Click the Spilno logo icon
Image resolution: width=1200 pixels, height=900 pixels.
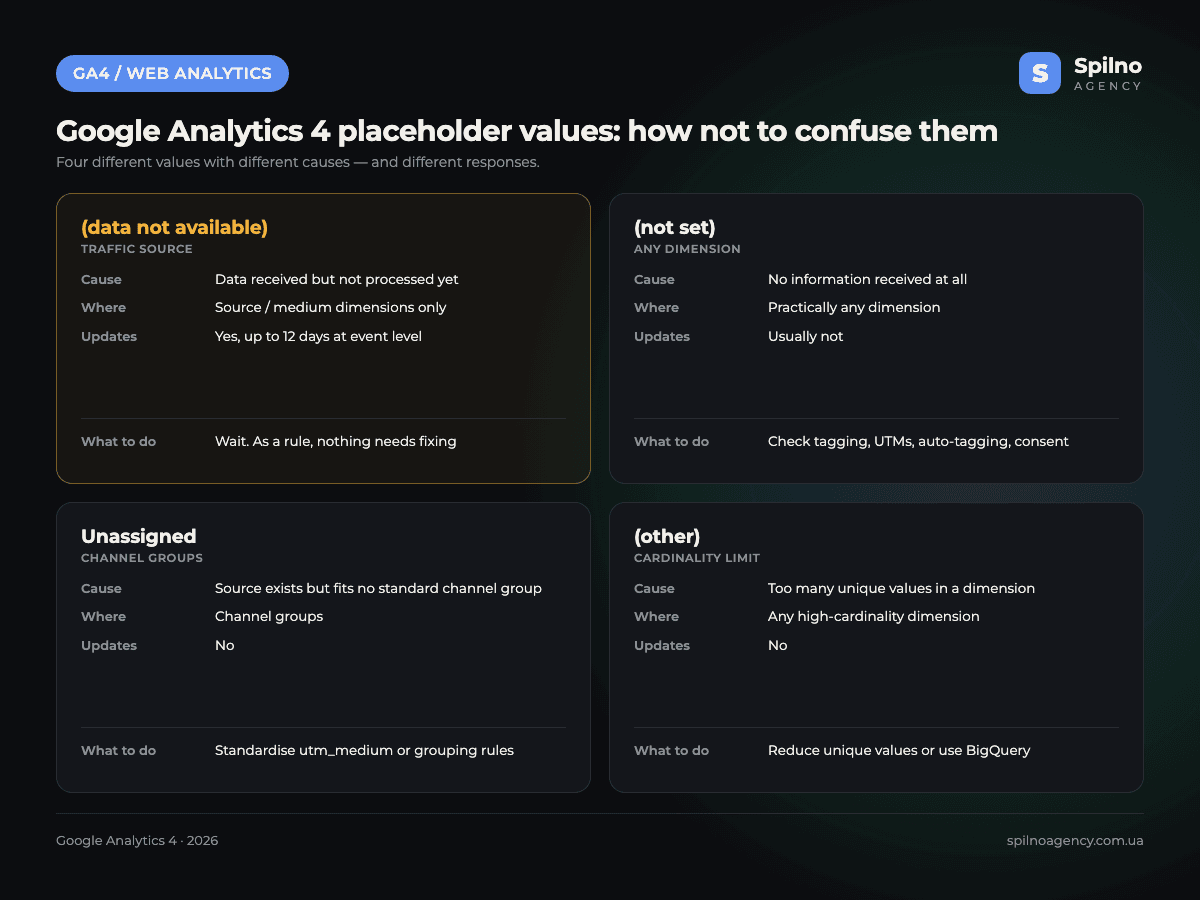1040,73
